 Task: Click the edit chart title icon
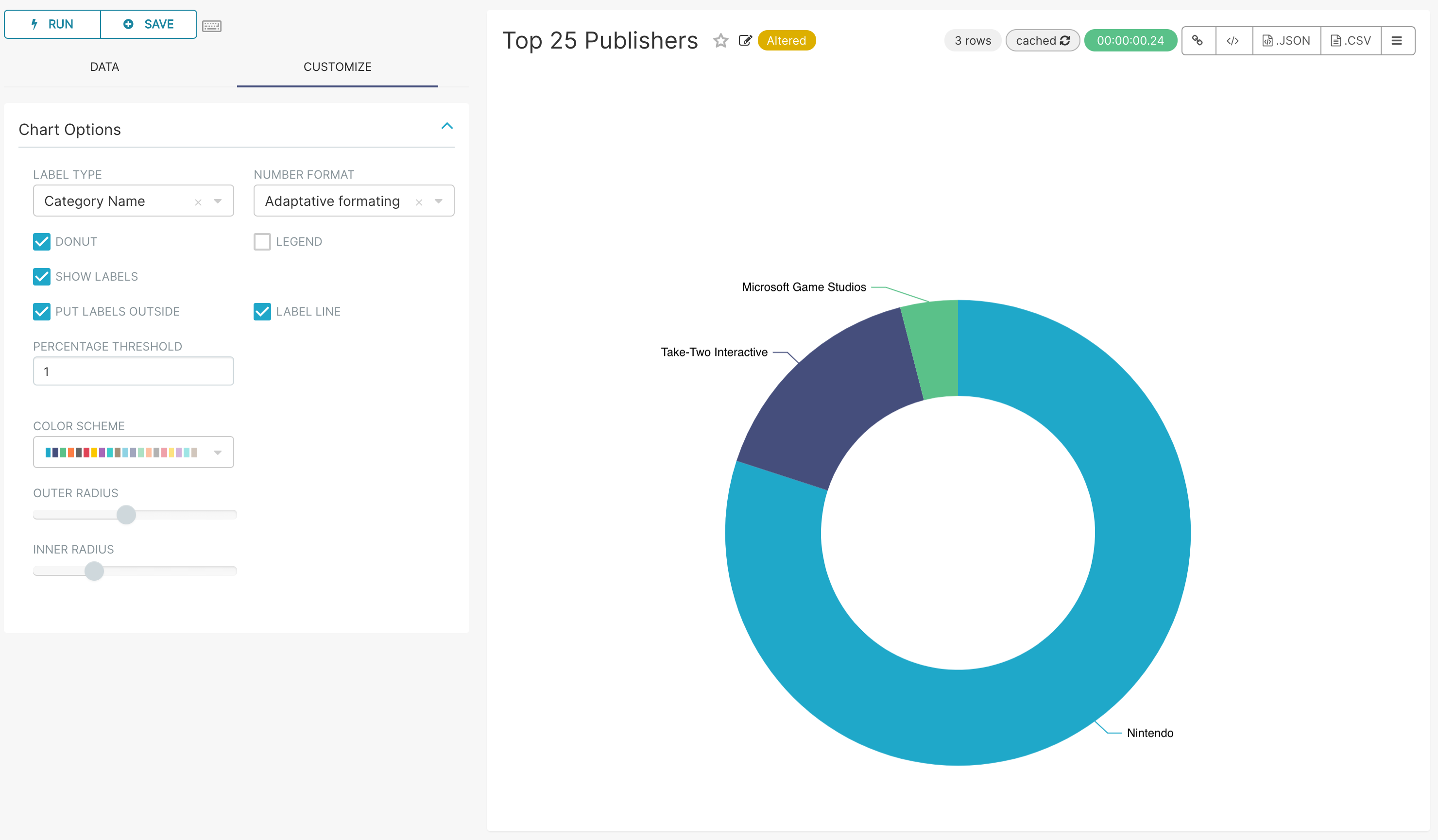[x=745, y=40]
